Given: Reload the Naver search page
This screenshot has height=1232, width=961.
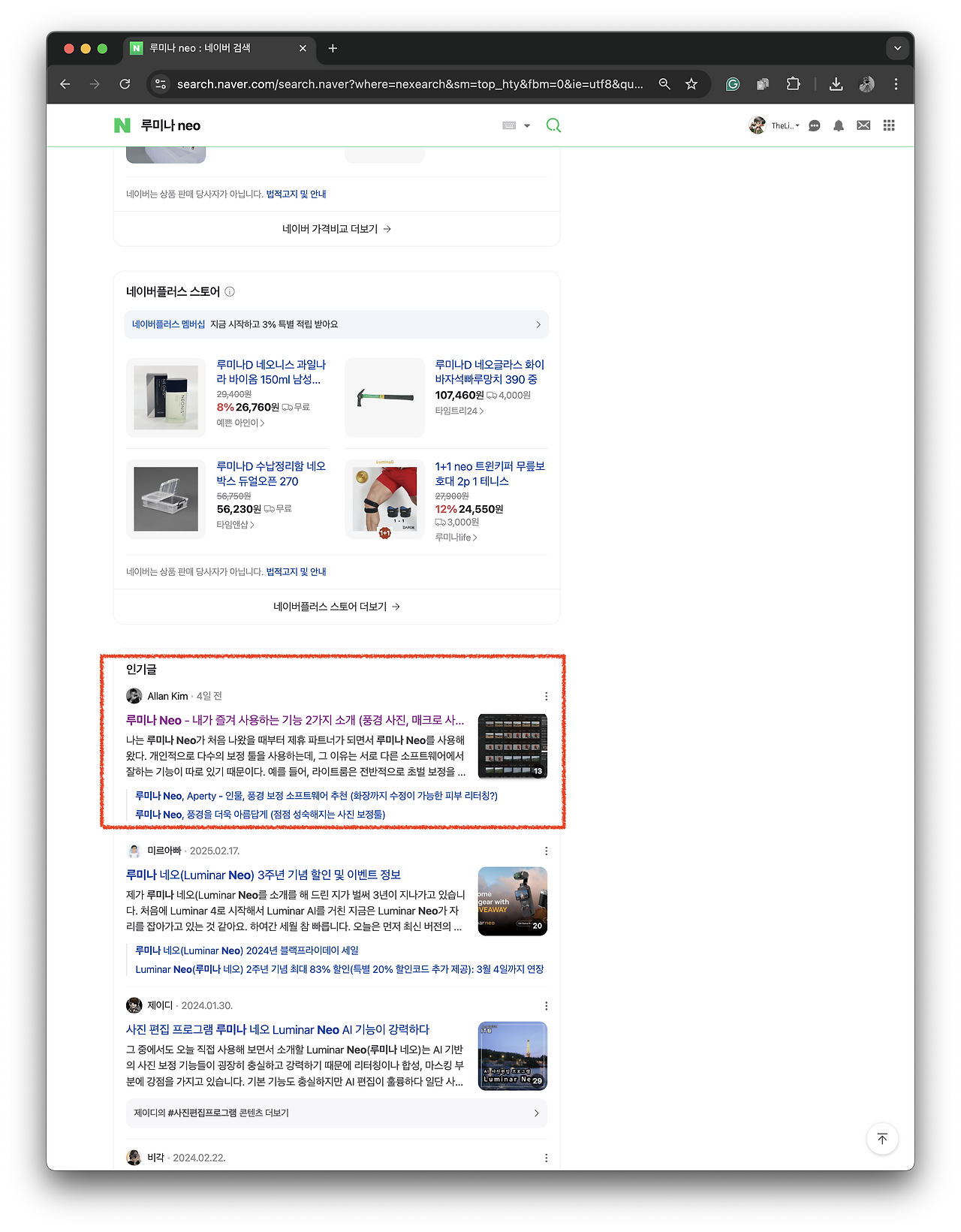Looking at the screenshot, I should [125, 84].
